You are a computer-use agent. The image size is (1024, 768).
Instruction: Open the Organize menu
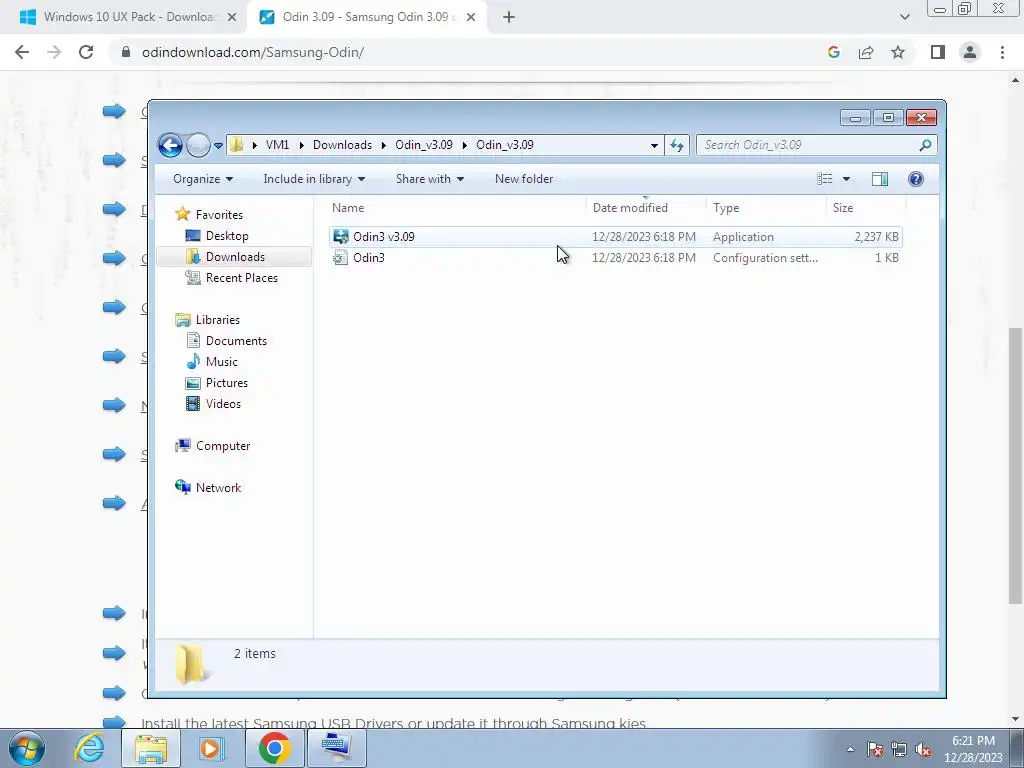(202, 179)
